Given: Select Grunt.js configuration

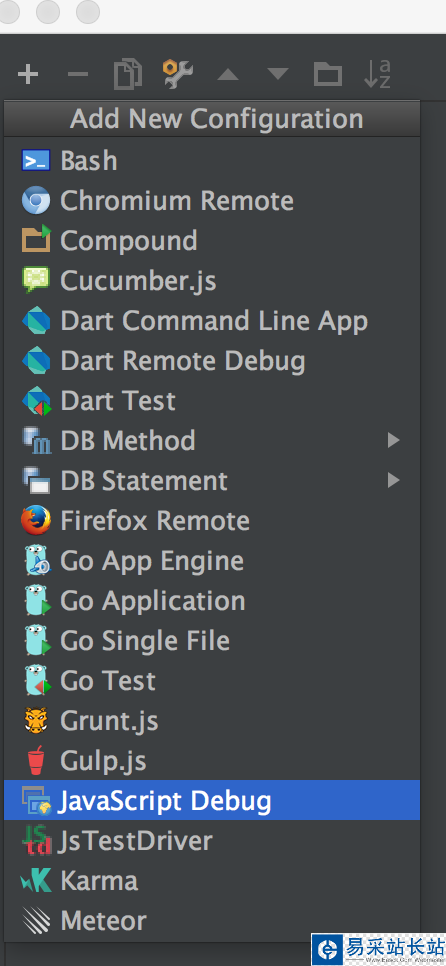Looking at the screenshot, I should [x=212, y=721].
